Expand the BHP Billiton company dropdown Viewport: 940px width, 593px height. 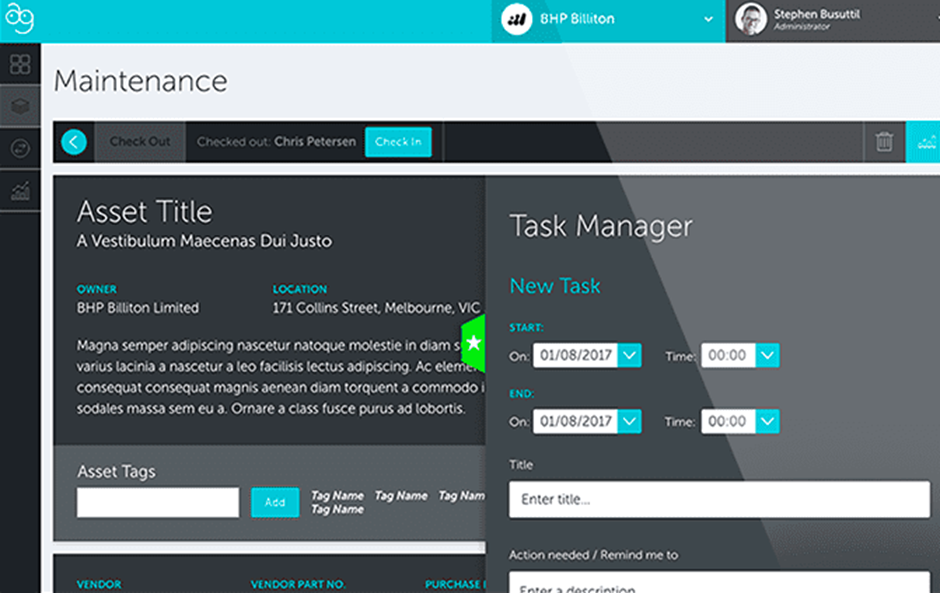tap(709, 19)
